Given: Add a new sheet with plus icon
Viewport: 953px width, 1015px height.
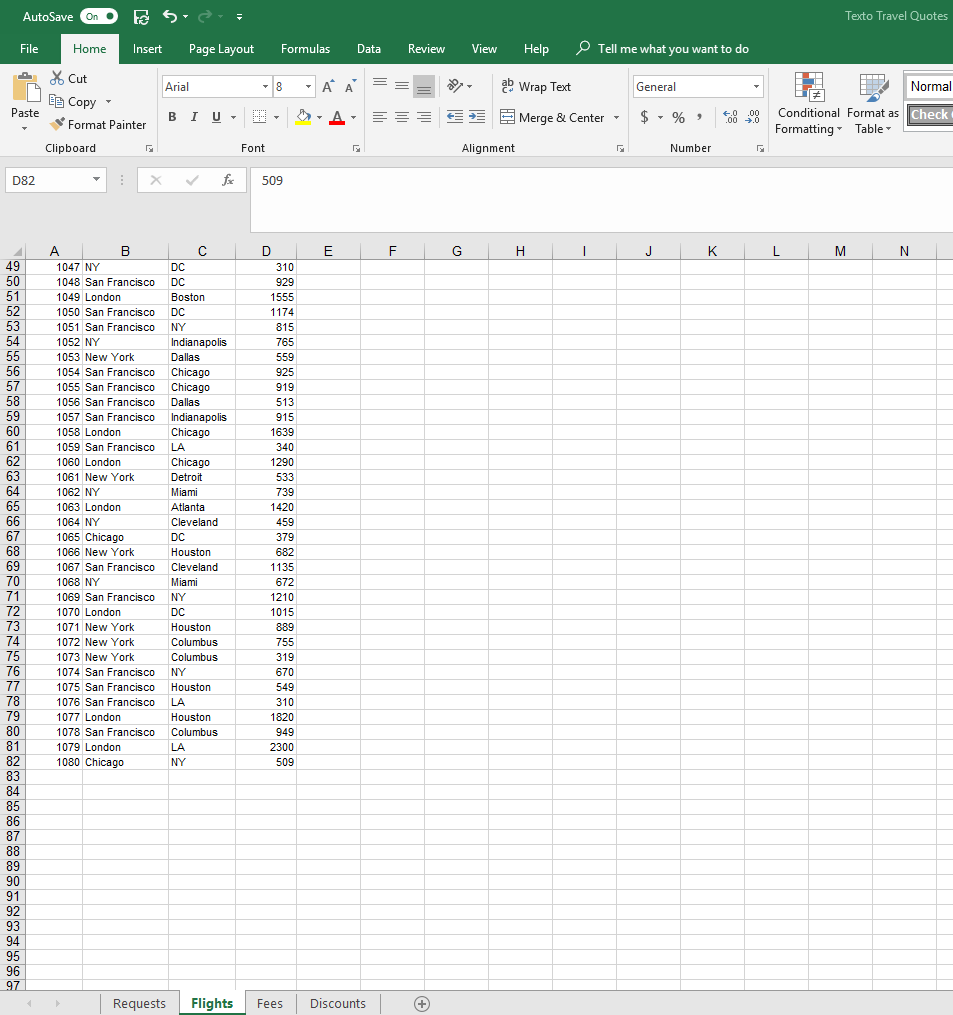Looking at the screenshot, I should coord(421,1004).
